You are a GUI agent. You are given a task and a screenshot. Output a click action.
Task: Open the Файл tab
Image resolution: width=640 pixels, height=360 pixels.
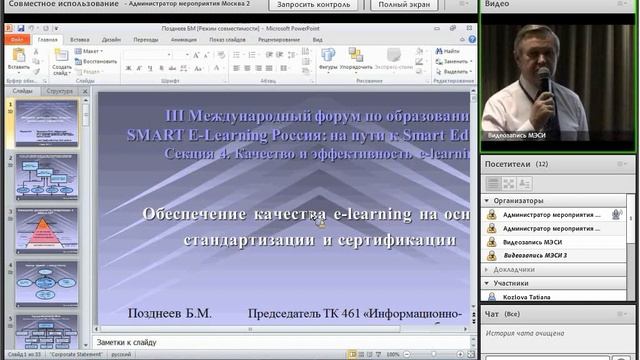coord(17,40)
